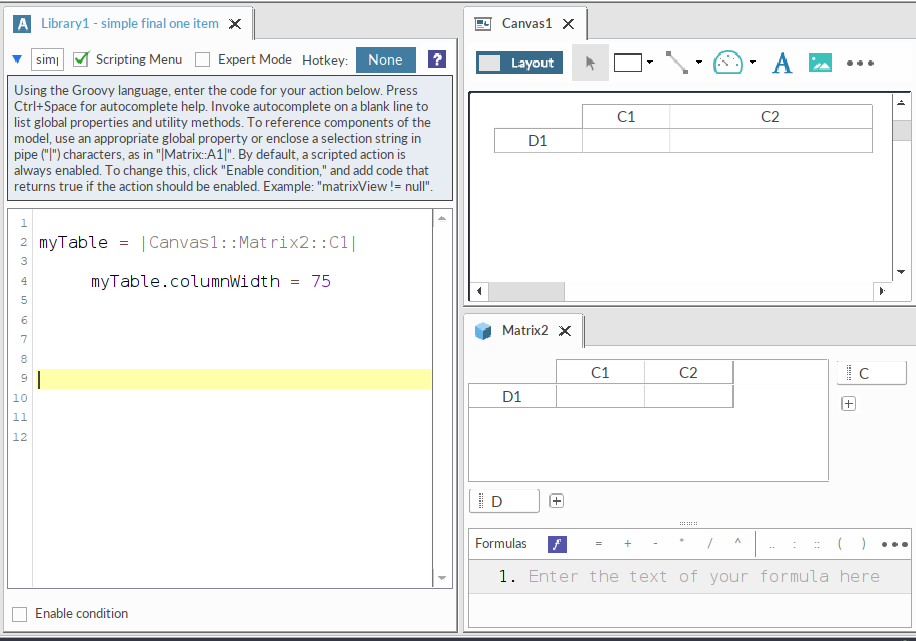Select the text box A tool
The image size is (916, 641).
pos(782,63)
